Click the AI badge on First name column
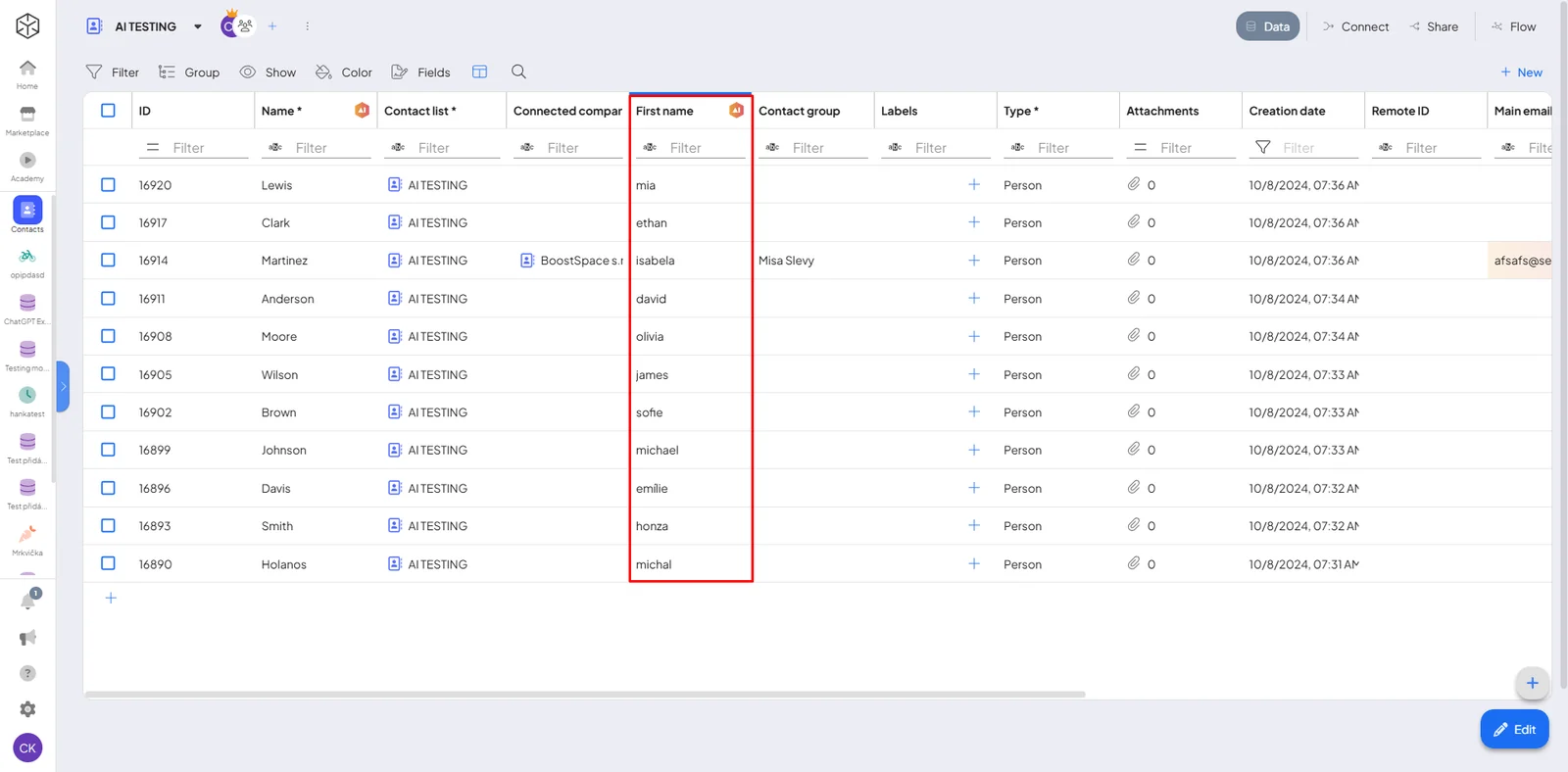 (x=736, y=111)
